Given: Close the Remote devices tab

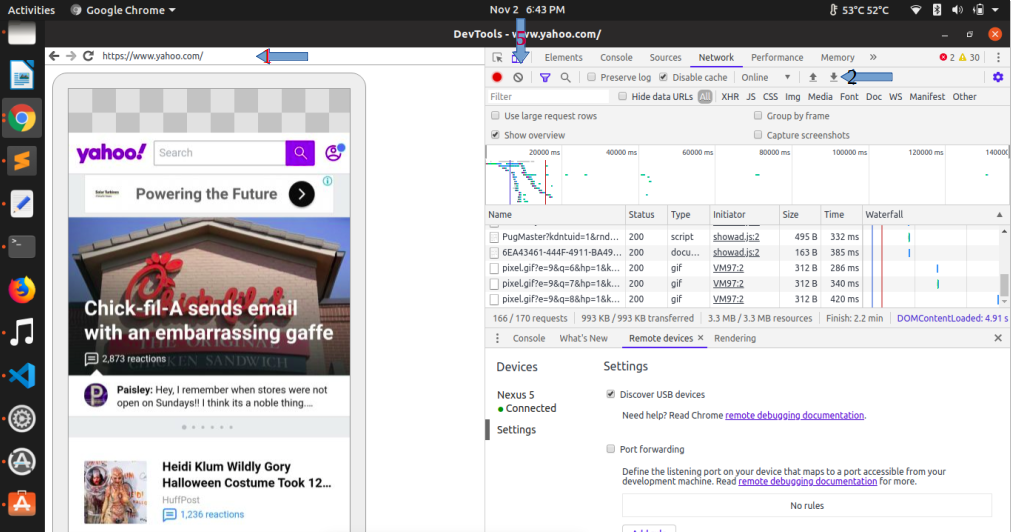Looking at the screenshot, I should click(x=700, y=338).
